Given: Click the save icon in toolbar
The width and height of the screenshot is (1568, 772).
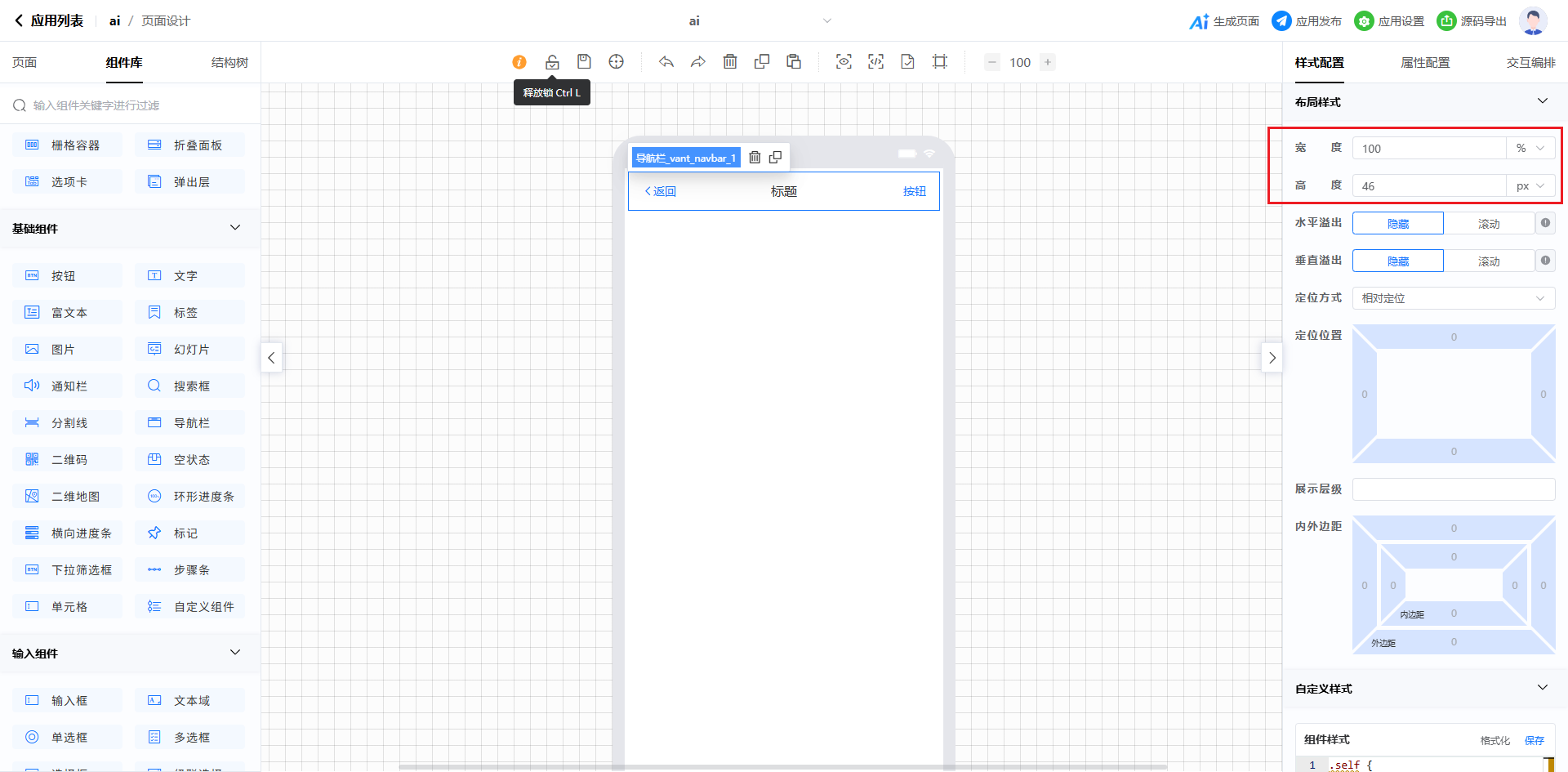Looking at the screenshot, I should click(x=584, y=62).
